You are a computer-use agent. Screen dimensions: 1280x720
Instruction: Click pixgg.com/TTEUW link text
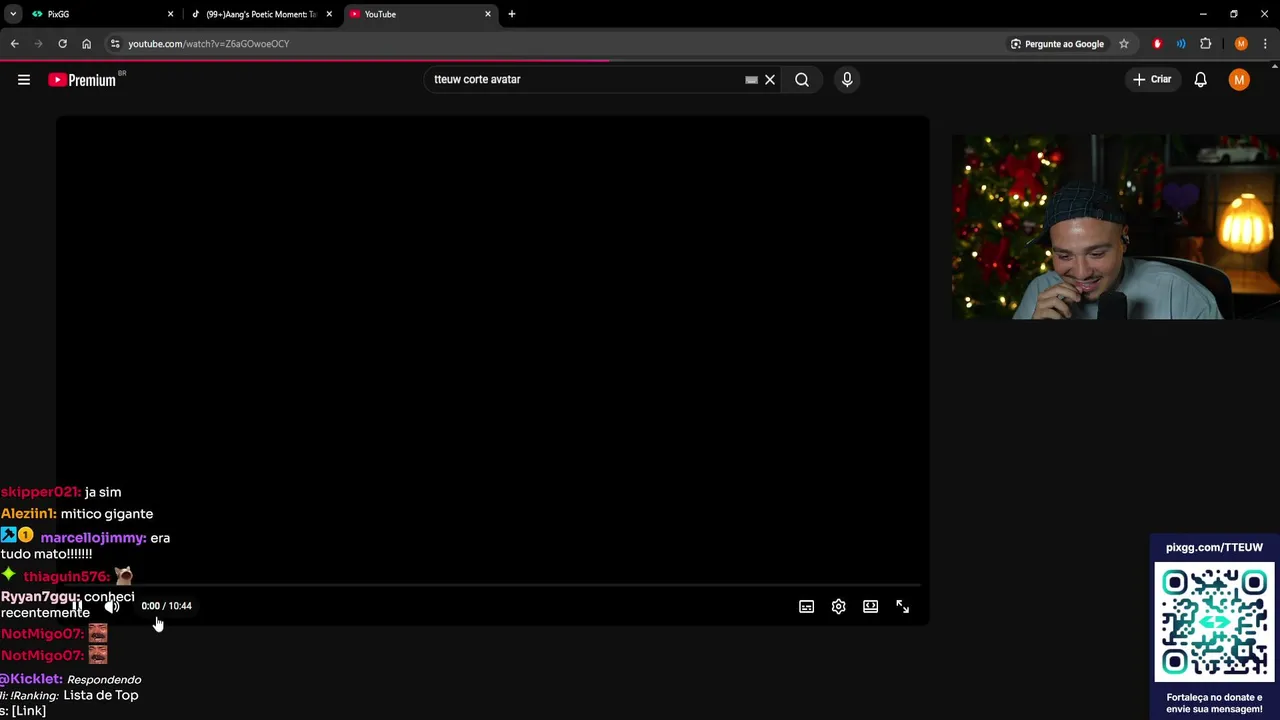pyautogui.click(x=1214, y=548)
